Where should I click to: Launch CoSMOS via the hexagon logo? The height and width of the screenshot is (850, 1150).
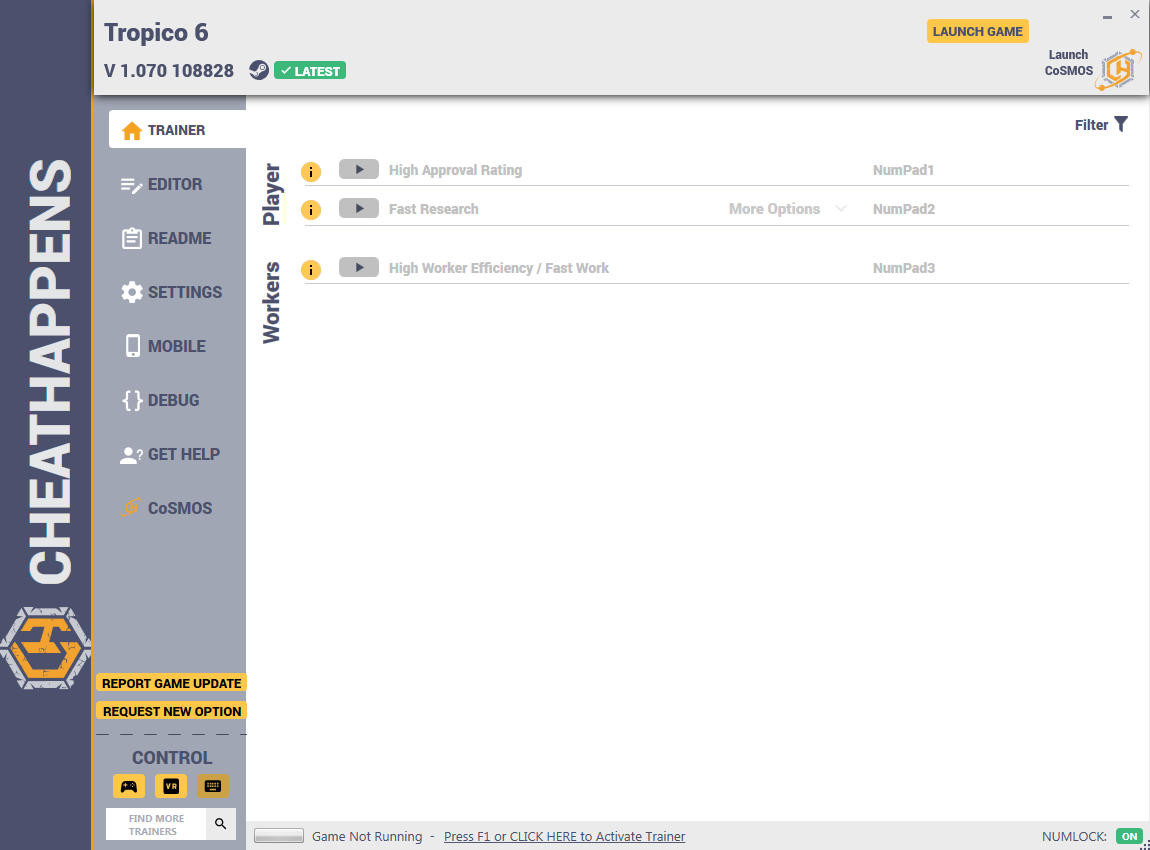(x=1119, y=70)
